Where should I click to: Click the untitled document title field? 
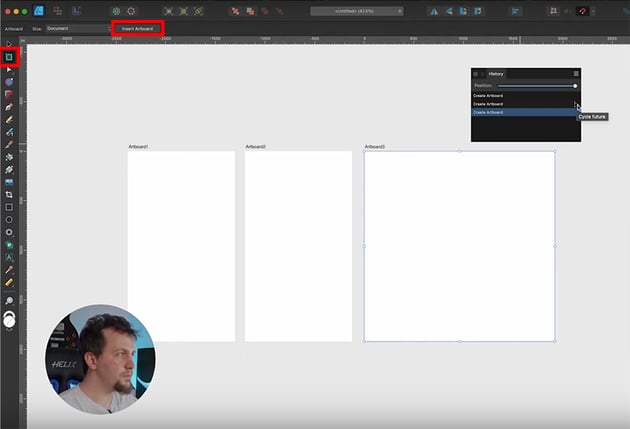click(x=356, y=11)
